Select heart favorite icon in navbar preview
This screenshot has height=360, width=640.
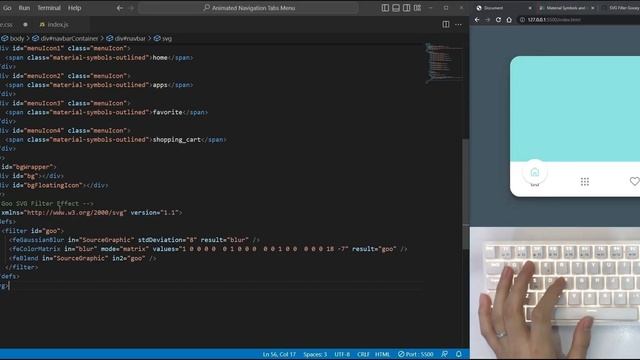[x=634, y=181]
